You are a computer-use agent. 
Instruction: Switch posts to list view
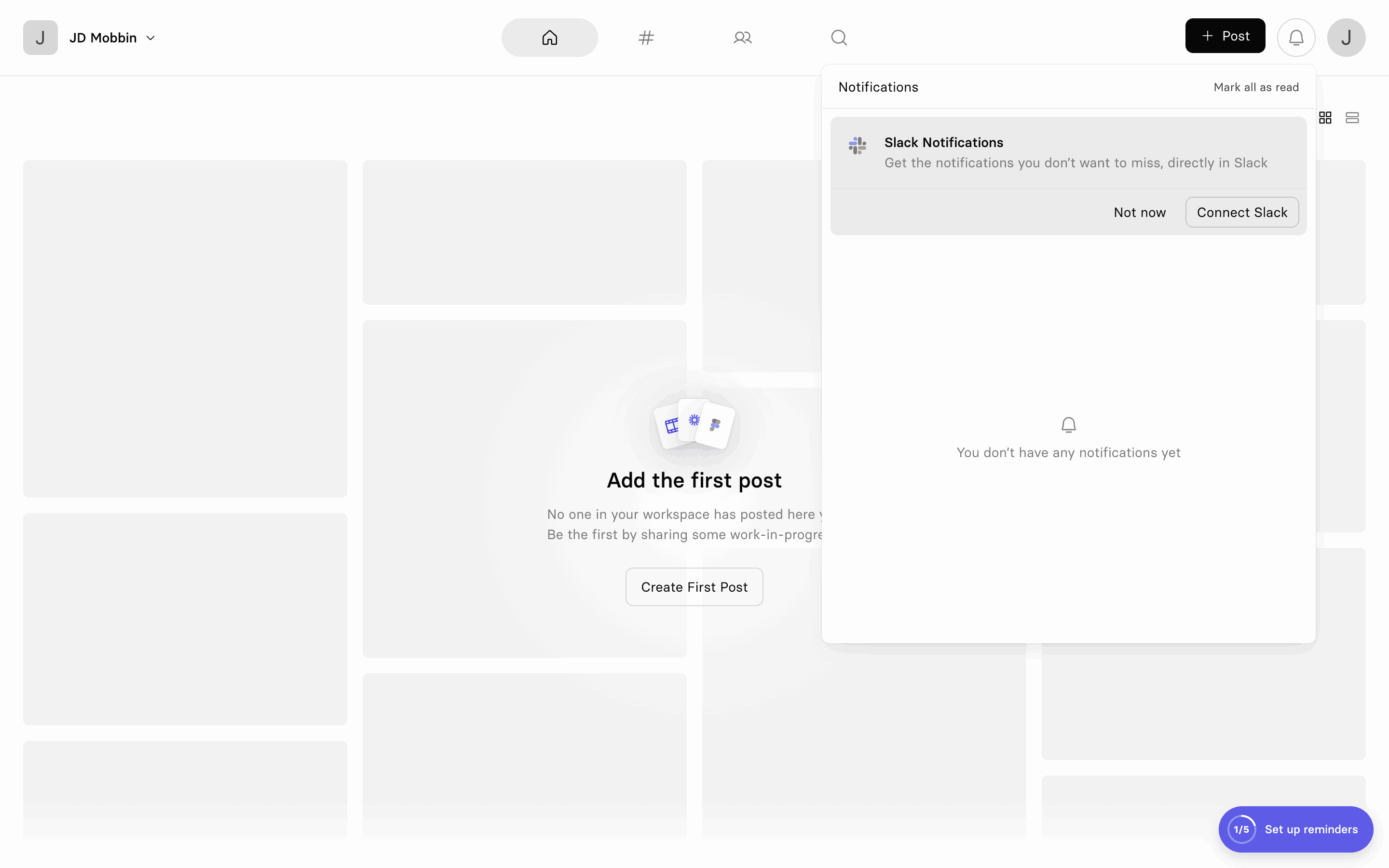pos(1353,117)
